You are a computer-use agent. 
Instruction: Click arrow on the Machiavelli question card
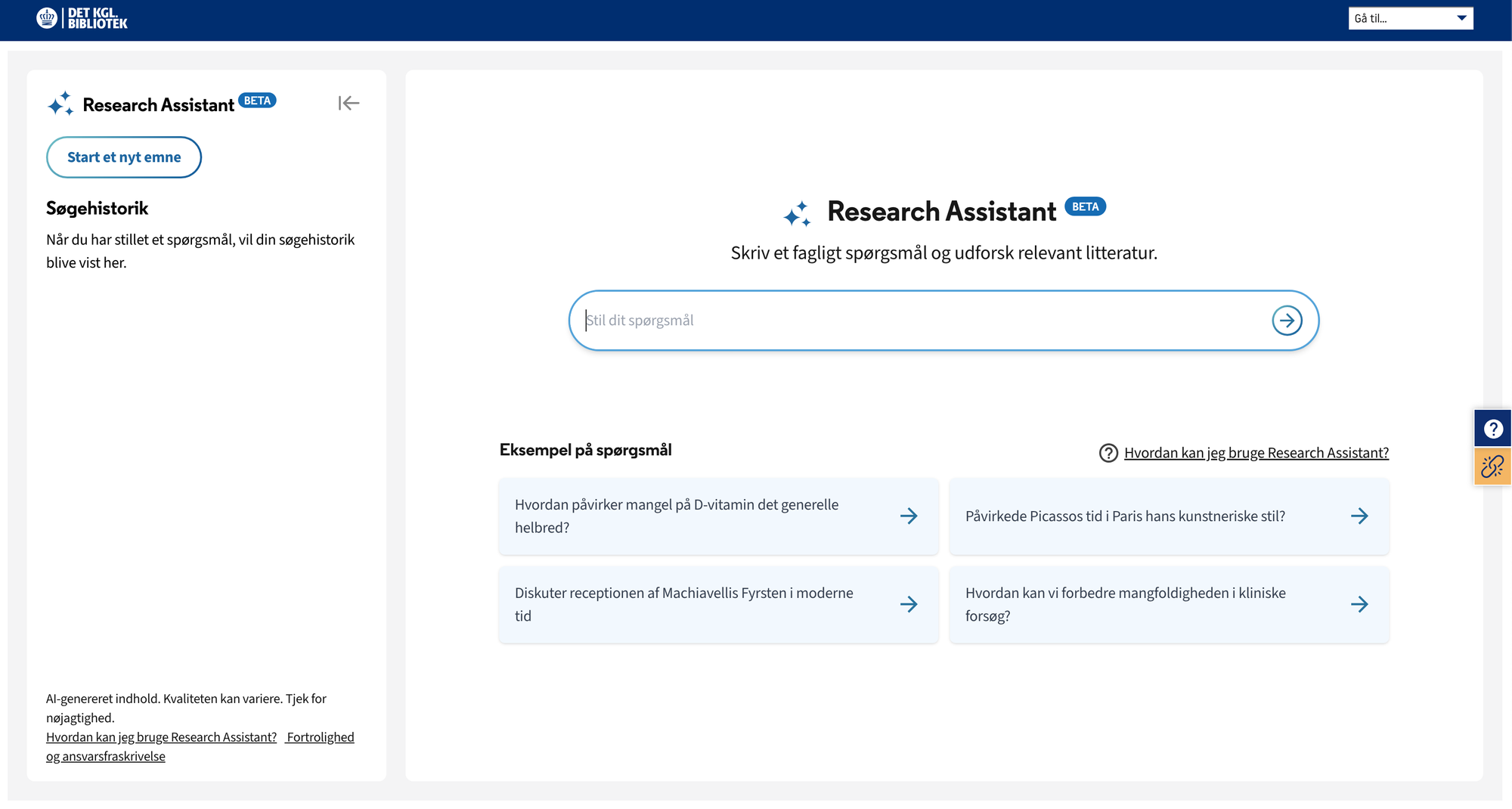pyautogui.click(x=909, y=604)
